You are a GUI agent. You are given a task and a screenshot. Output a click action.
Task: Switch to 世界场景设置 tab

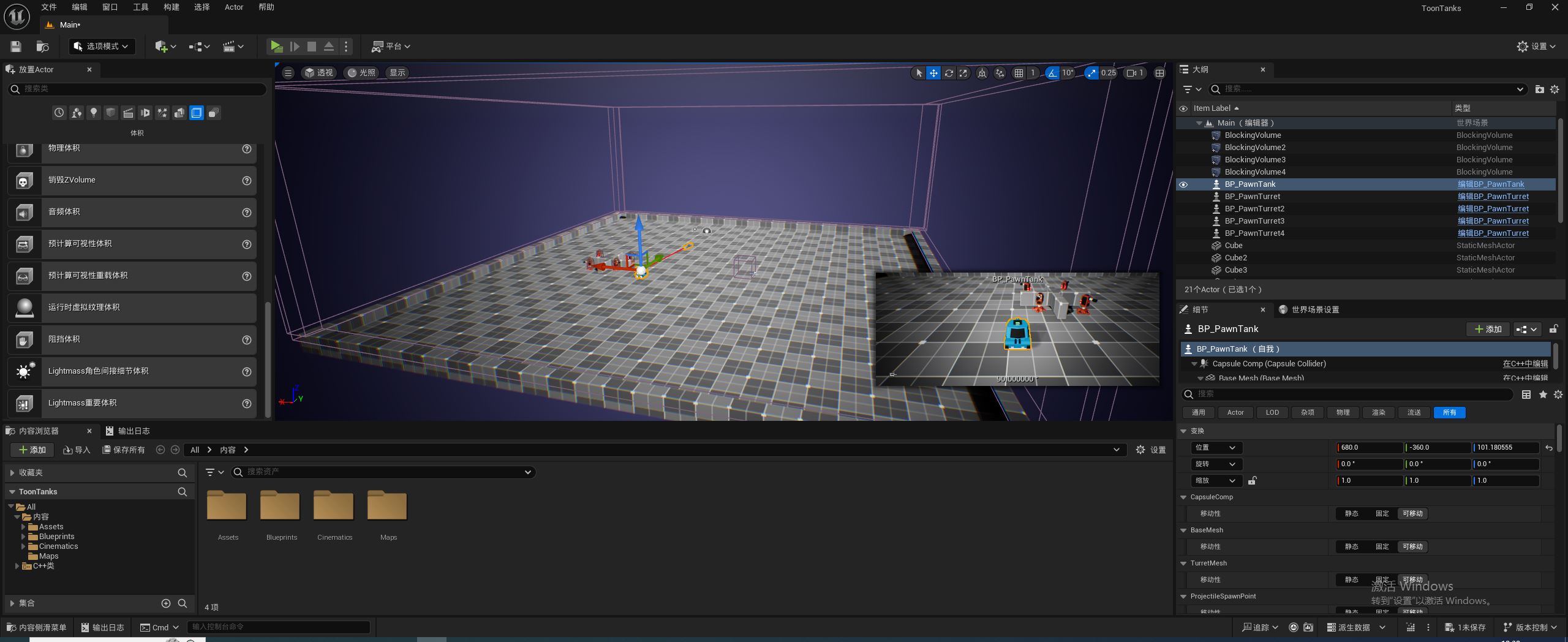[1314, 310]
